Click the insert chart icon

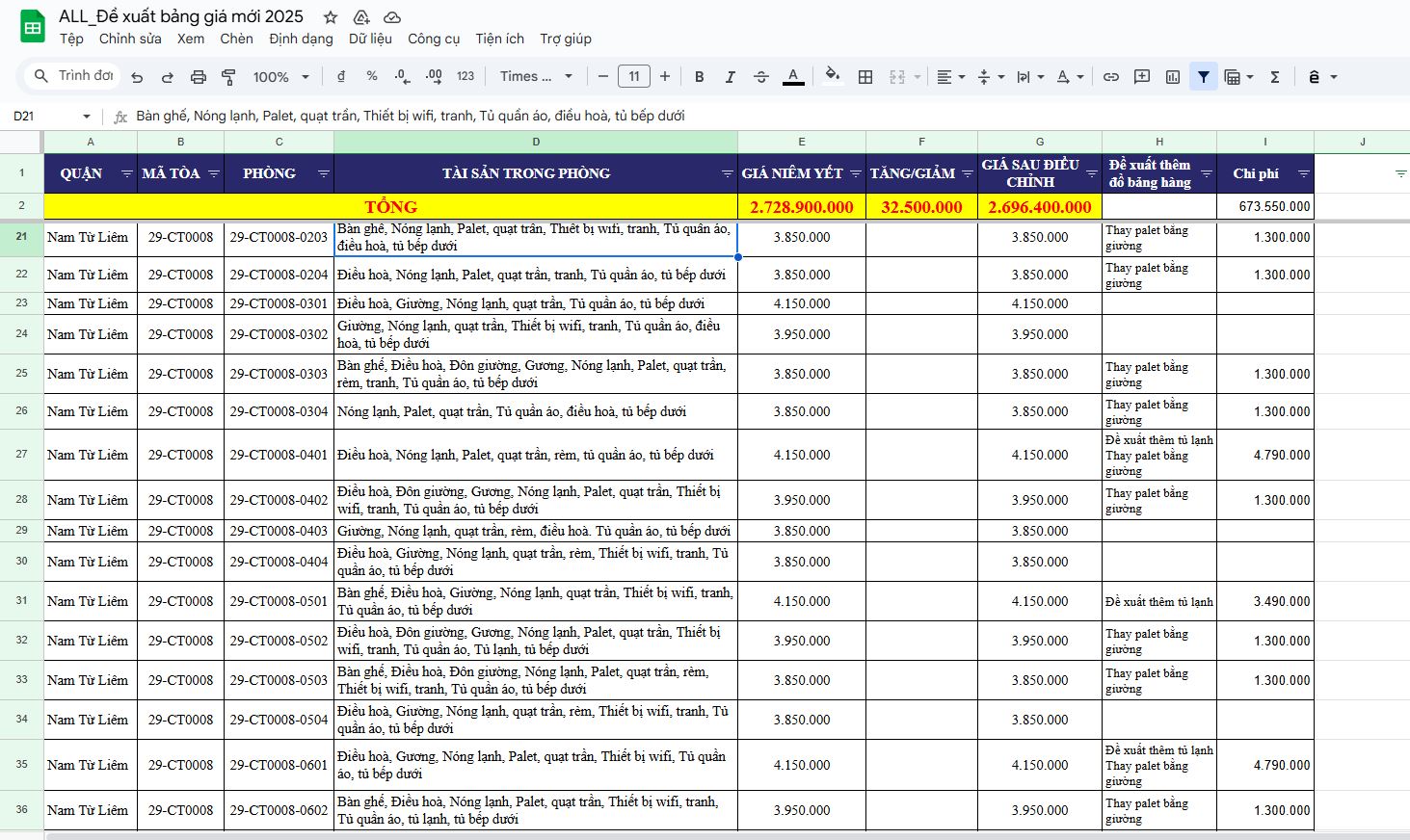point(1173,77)
